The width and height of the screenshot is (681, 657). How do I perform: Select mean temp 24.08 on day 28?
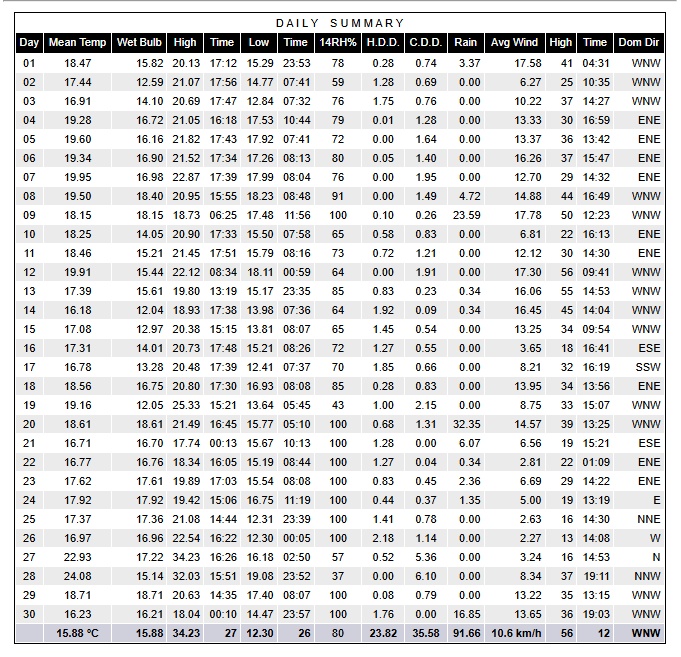point(78,576)
